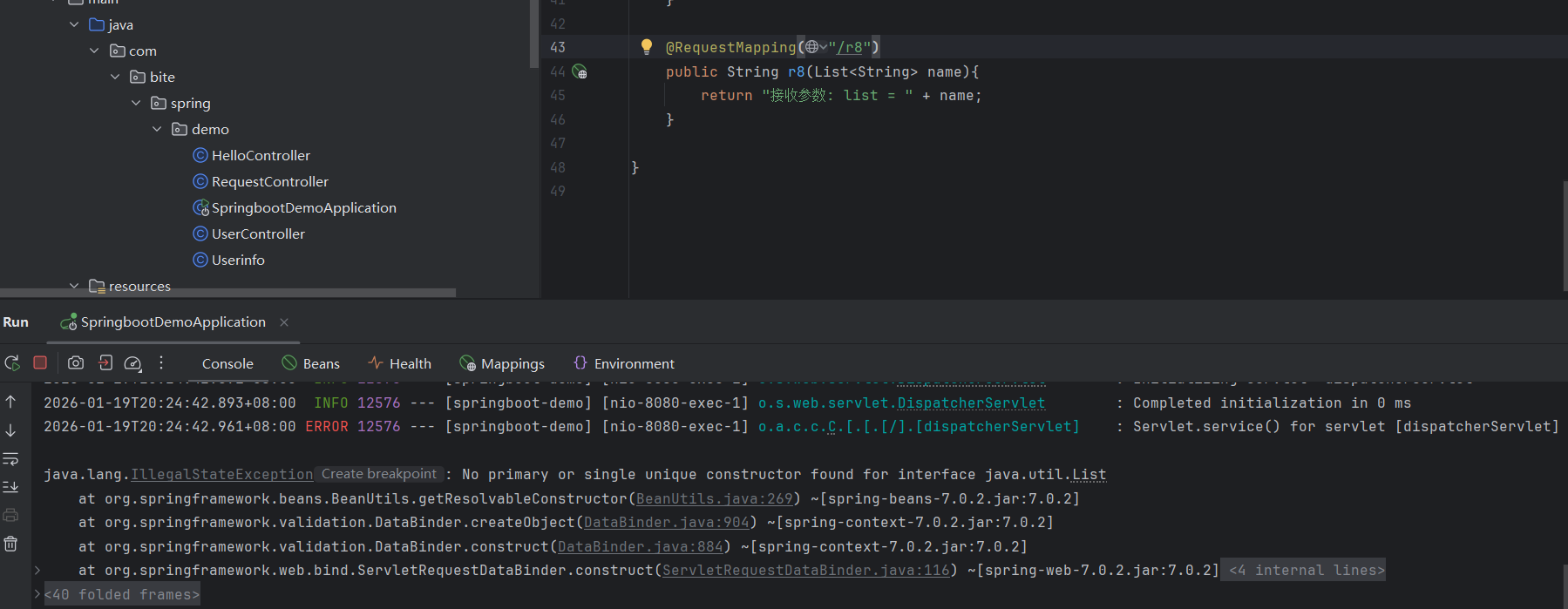Screen dimensions: 1568x609
Task: Click the SpringbootDemoApplication run tab icon
Action: (x=68, y=322)
